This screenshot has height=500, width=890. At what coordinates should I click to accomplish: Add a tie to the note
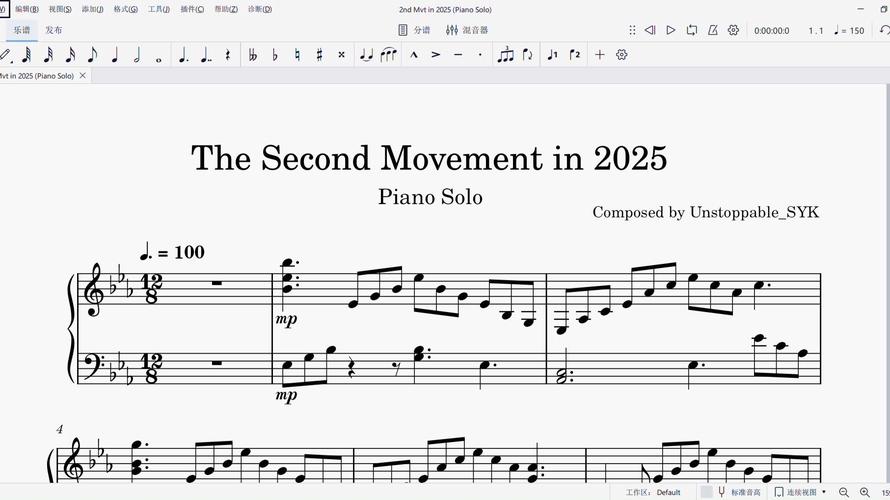(366, 55)
